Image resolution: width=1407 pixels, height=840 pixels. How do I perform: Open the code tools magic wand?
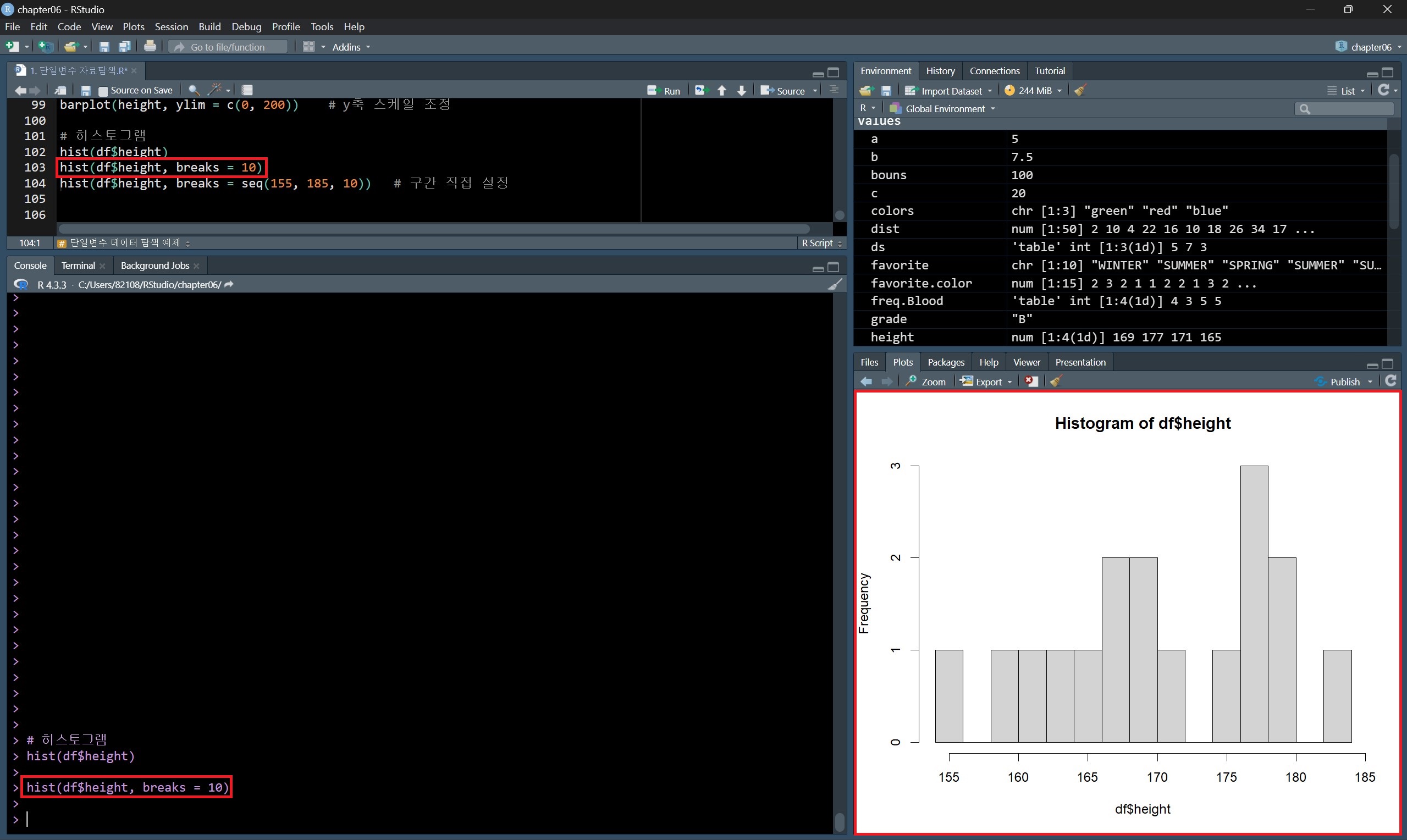click(215, 90)
